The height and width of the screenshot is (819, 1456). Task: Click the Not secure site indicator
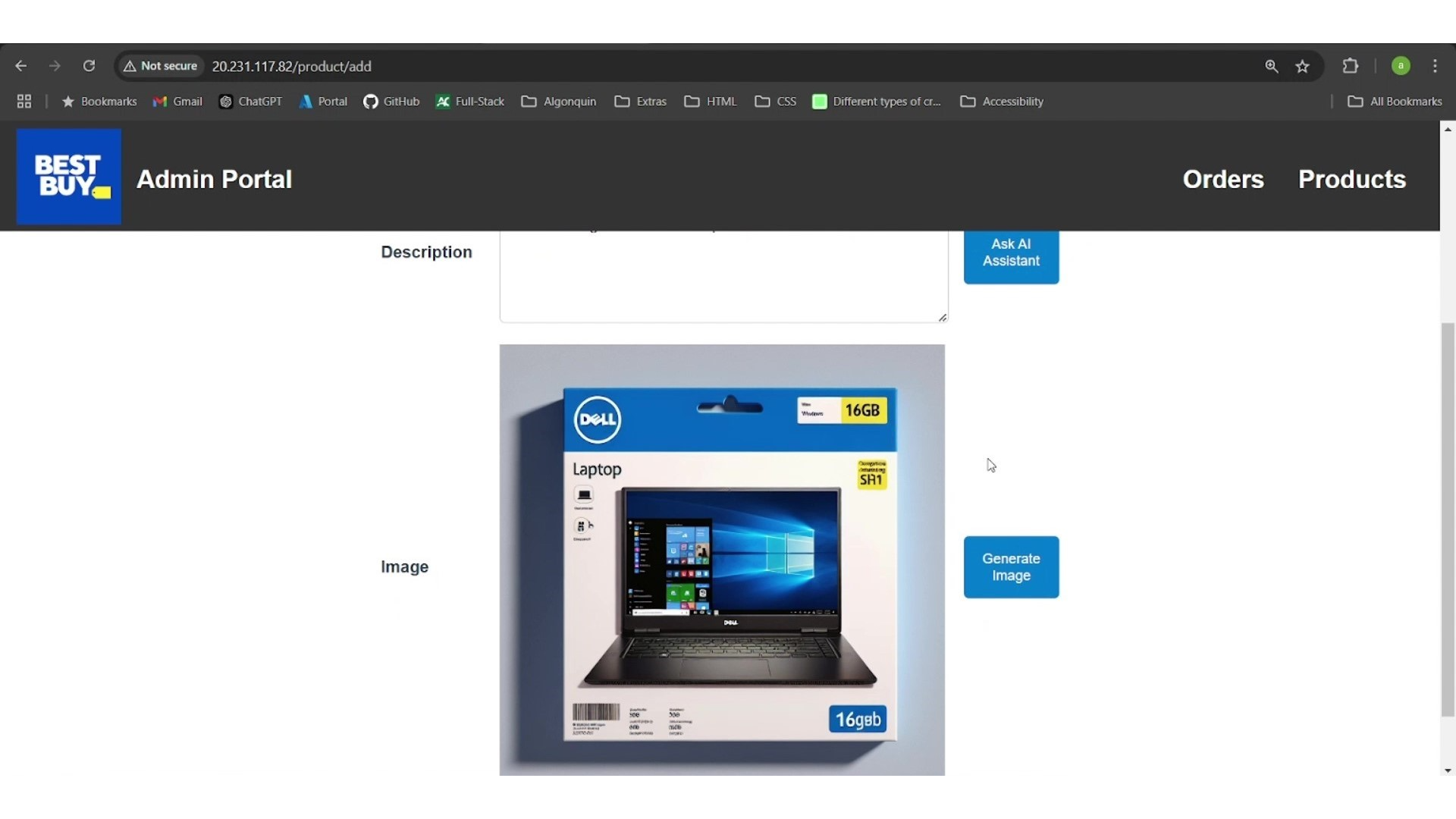pyautogui.click(x=161, y=67)
